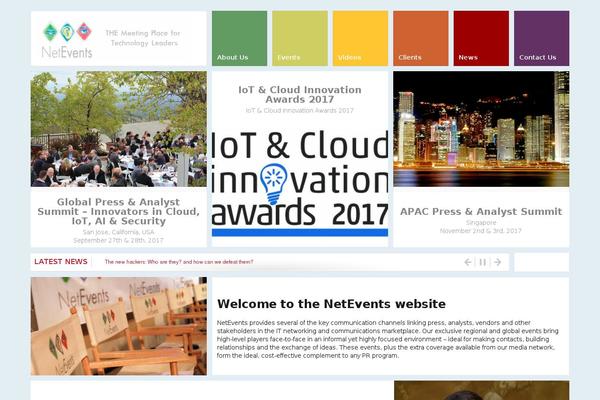The width and height of the screenshot is (600, 400).
Task: Click San Jose, California, USA location text
Action: pyautogui.click(x=119, y=232)
